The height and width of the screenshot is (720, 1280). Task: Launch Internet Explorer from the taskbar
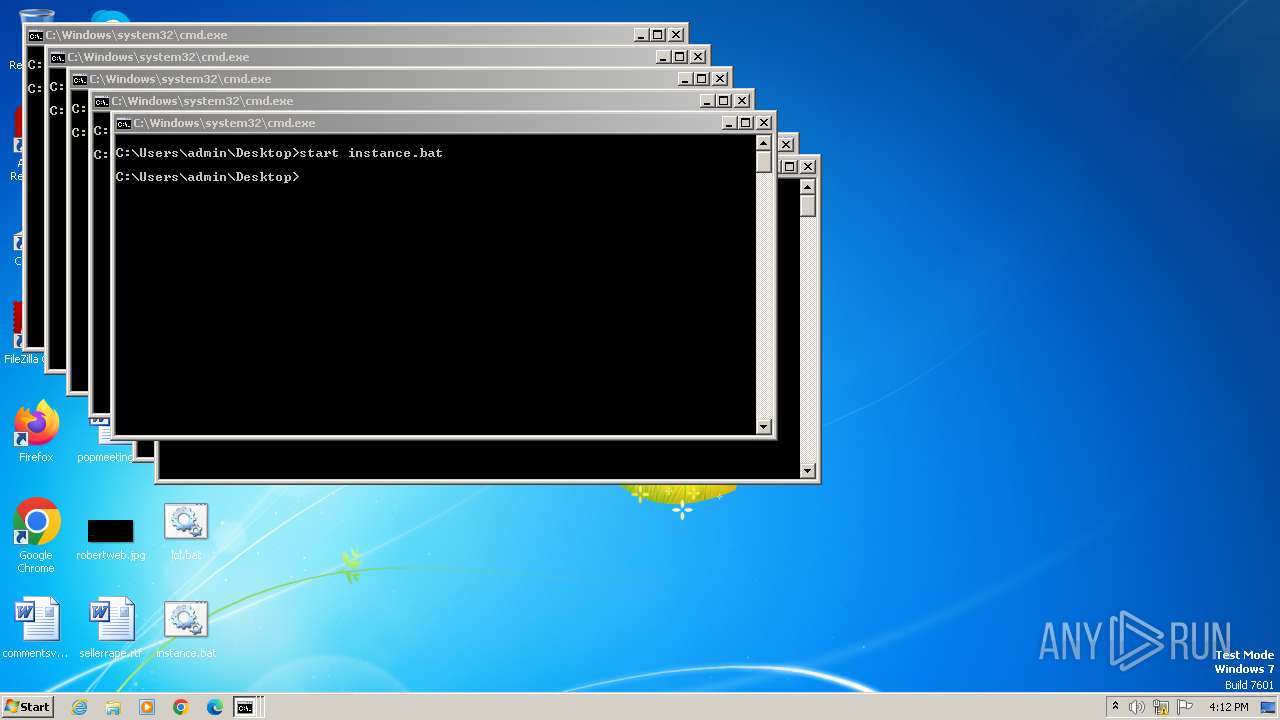pos(79,707)
